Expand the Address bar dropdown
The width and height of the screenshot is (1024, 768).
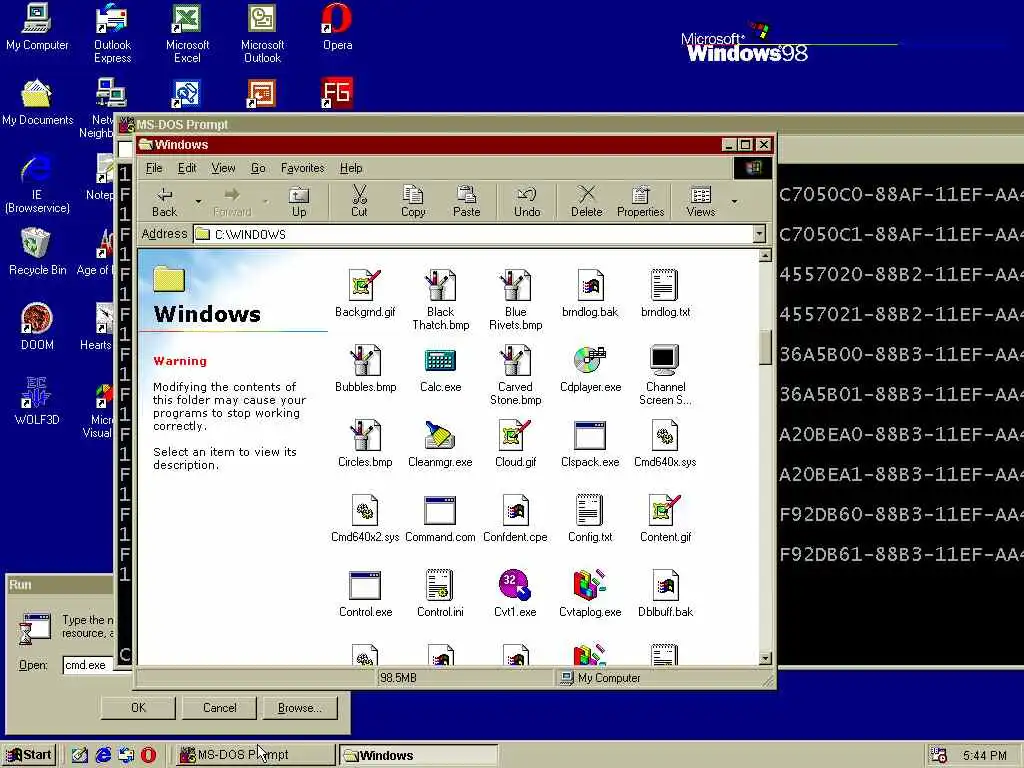click(759, 234)
